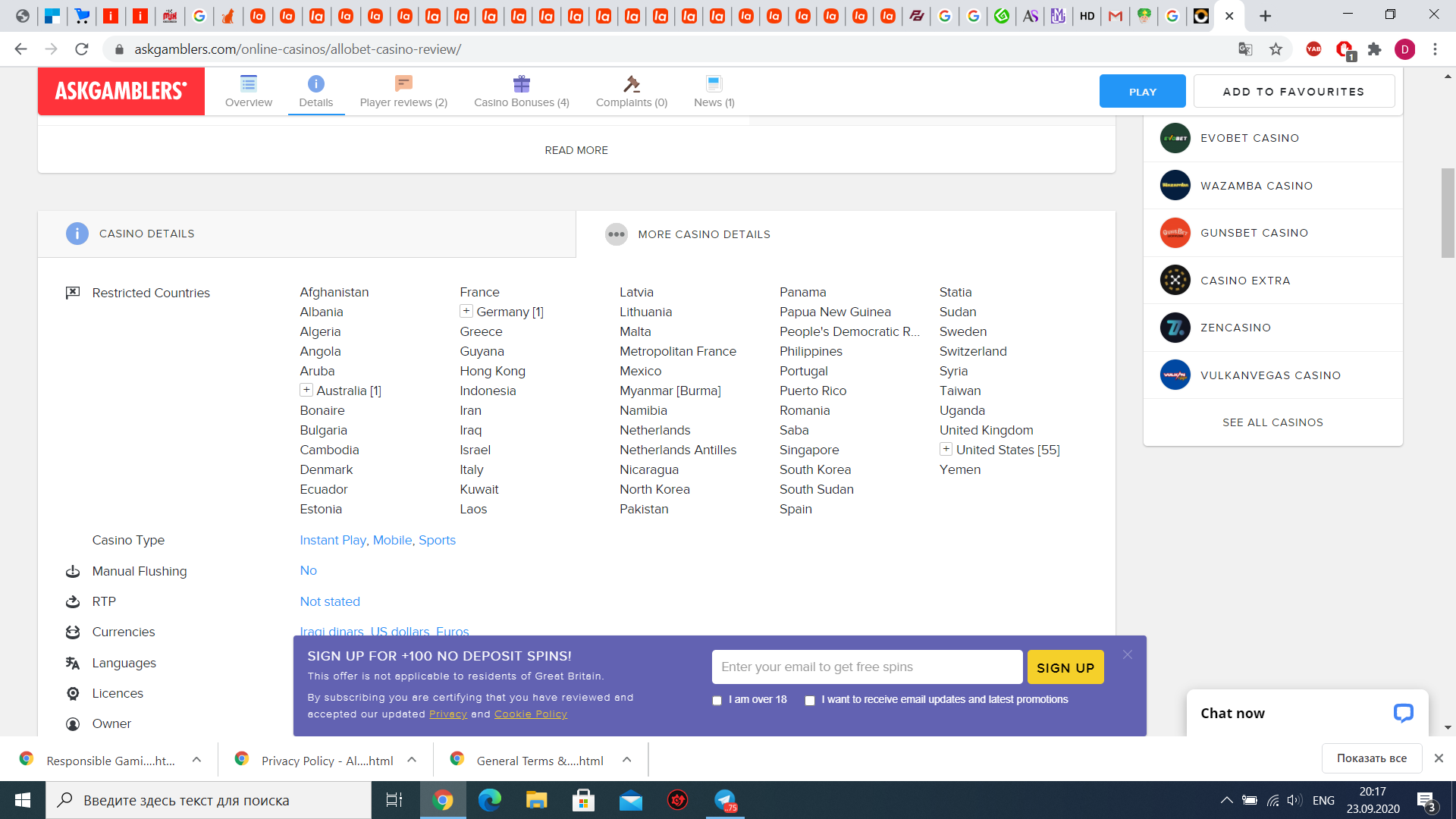The width and height of the screenshot is (1456, 819).
Task: Open File Explorer from the taskbar
Action: coord(537,800)
